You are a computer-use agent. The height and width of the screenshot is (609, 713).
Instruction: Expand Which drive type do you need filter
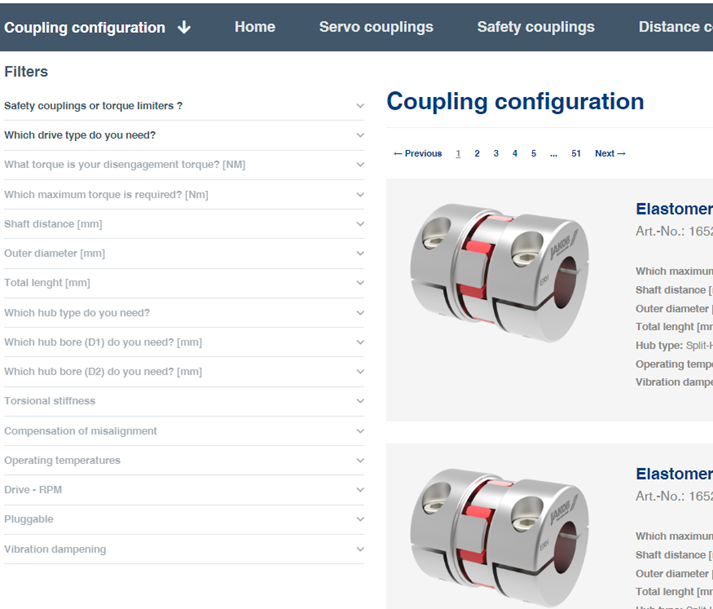[x=360, y=135]
